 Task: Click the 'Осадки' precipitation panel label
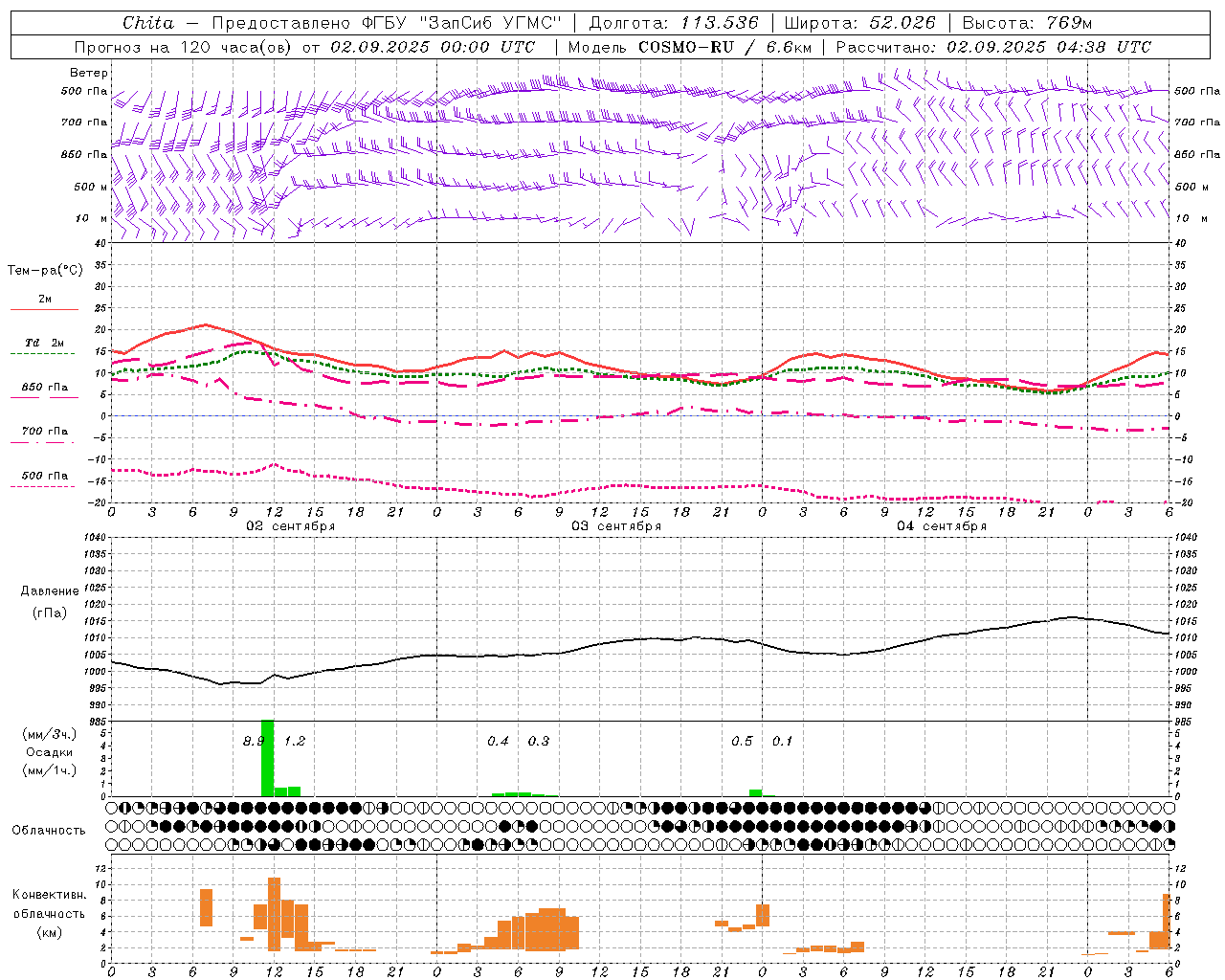49,752
